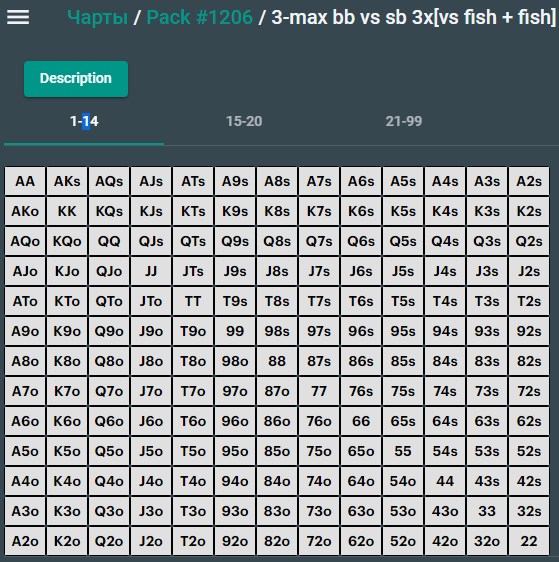Pick the 32o hand cell
The width and height of the screenshot is (559, 562).
point(487,541)
